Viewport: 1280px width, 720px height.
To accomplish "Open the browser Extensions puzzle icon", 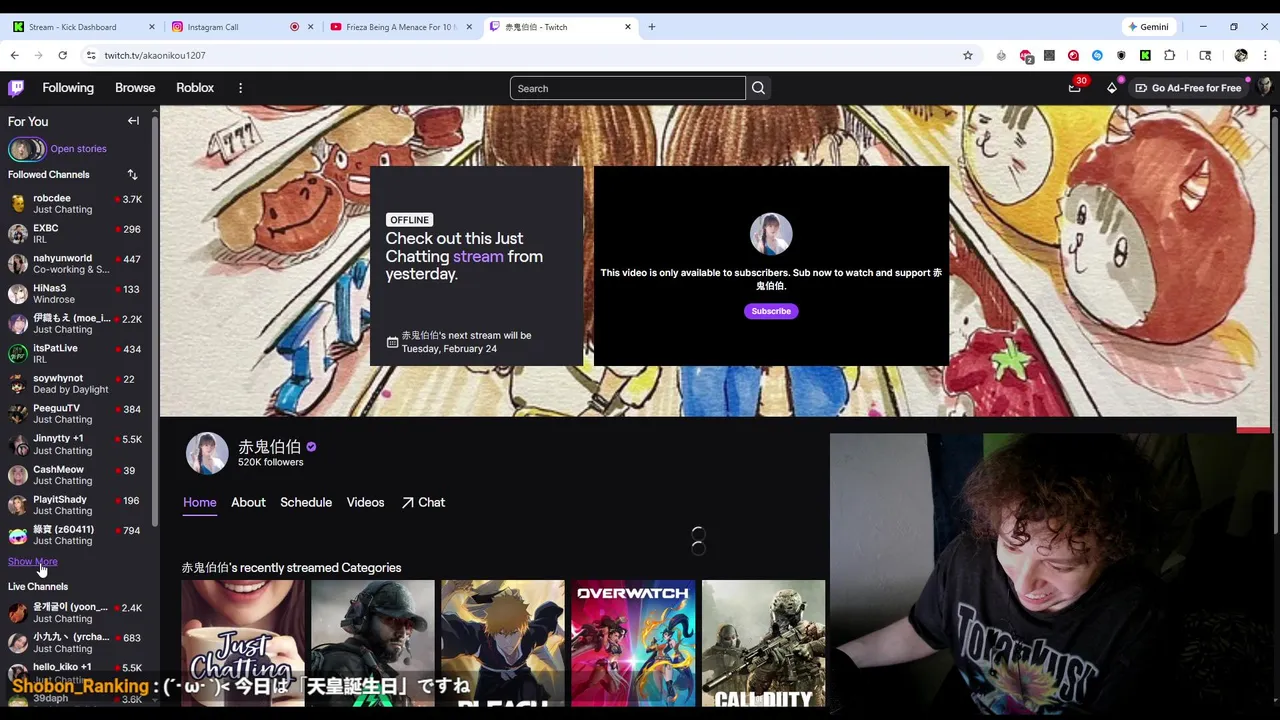I will (1169, 55).
